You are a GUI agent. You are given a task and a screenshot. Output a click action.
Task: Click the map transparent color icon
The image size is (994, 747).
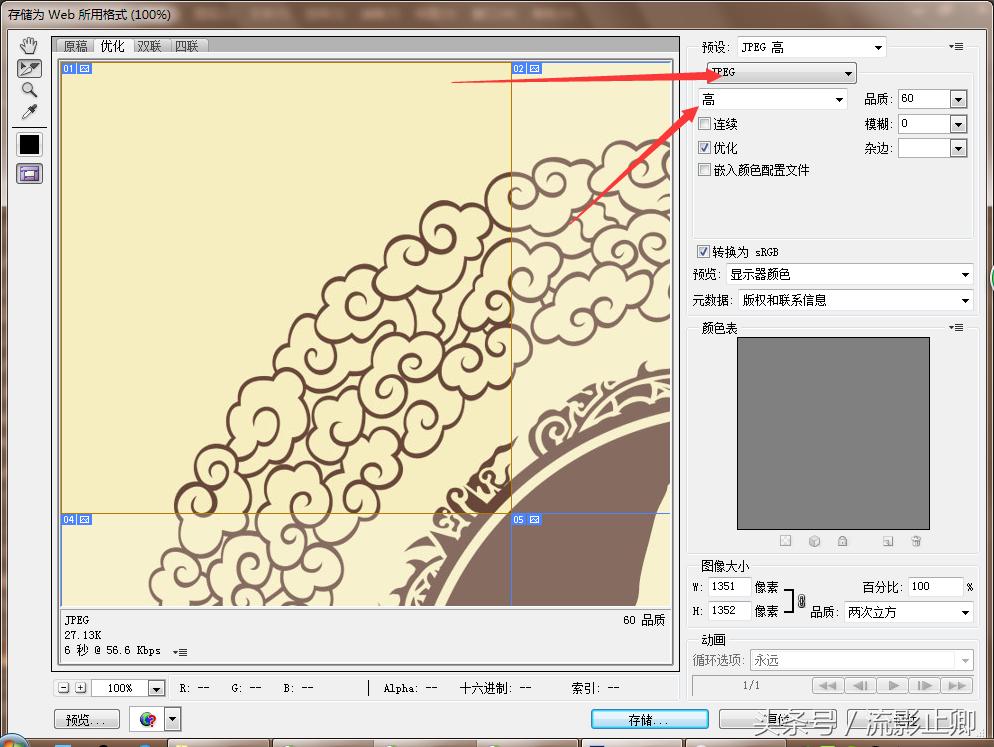pyautogui.click(x=785, y=541)
